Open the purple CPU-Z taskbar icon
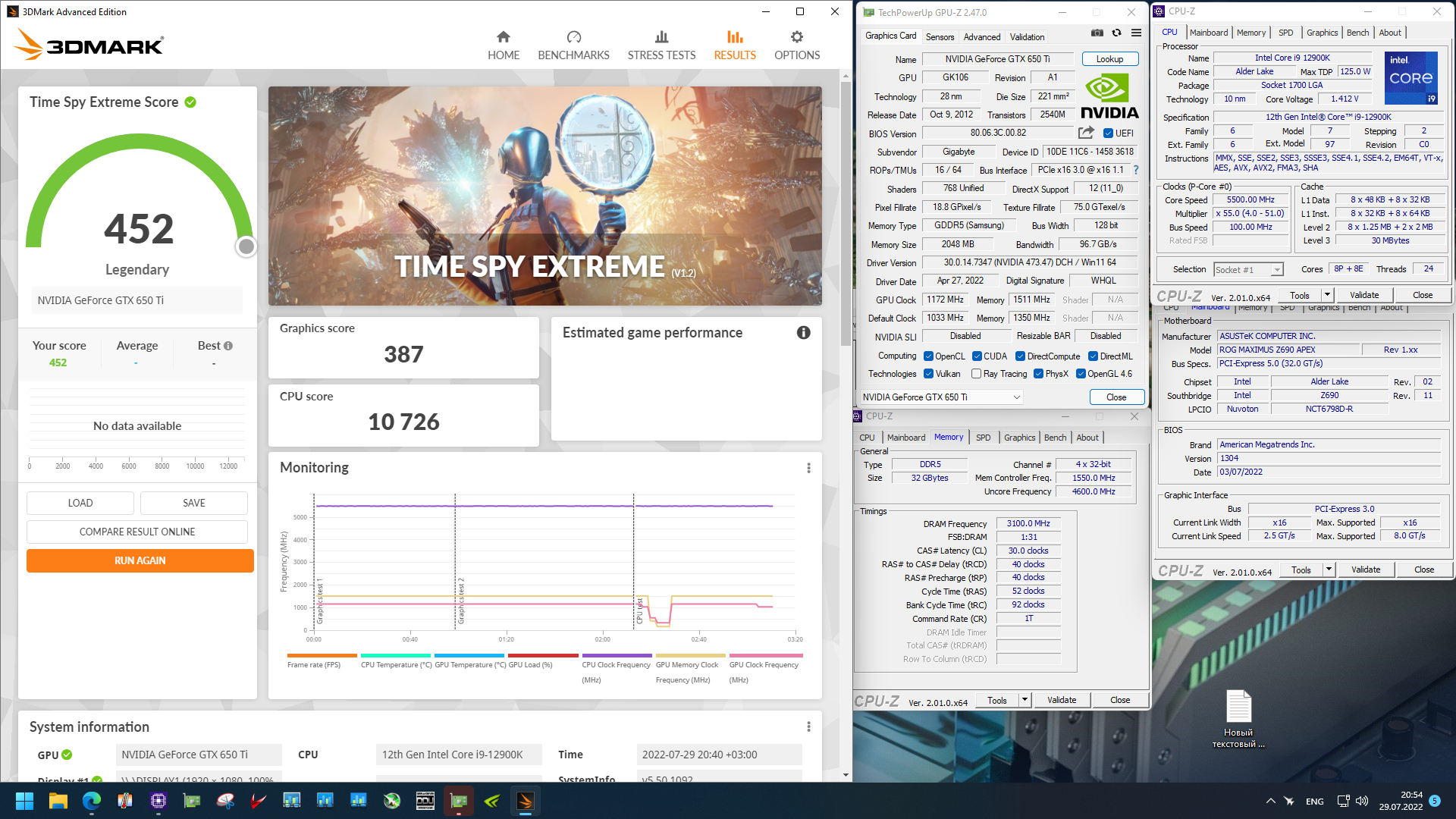Viewport: 1456px width, 819px height. (158, 801)
